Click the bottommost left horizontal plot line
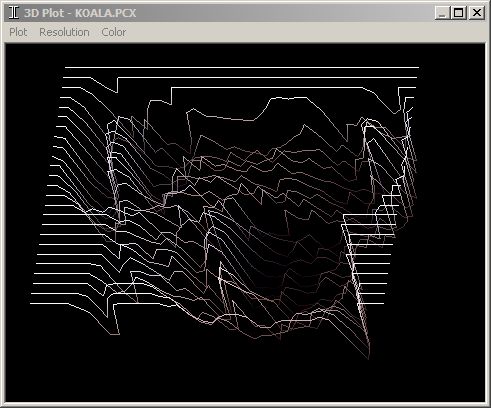 click(x=50, y=303)
